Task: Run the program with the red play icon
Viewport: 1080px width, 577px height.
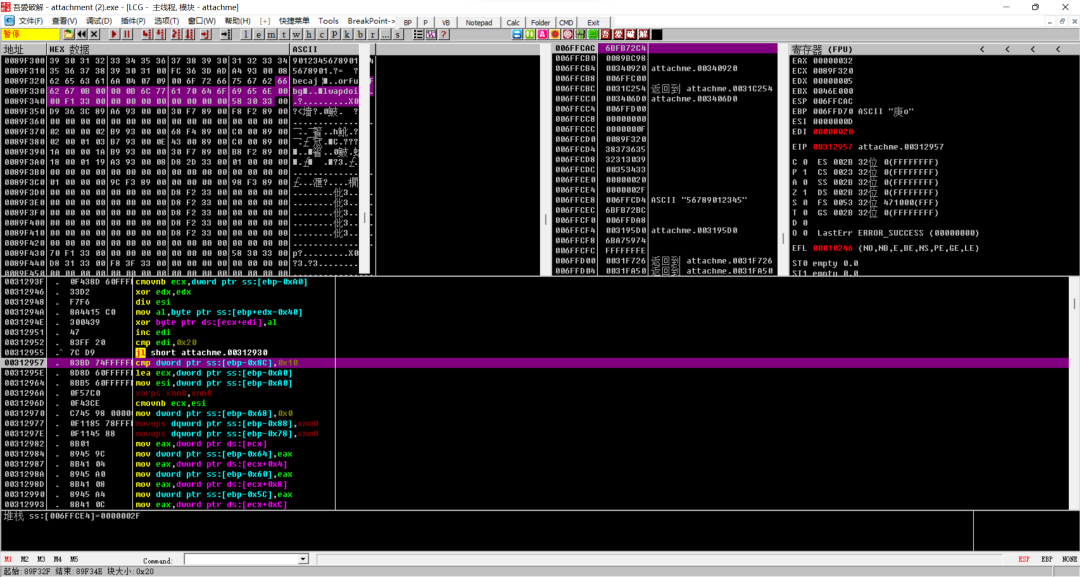Action: pyautogui.click(x=114, y=34)
